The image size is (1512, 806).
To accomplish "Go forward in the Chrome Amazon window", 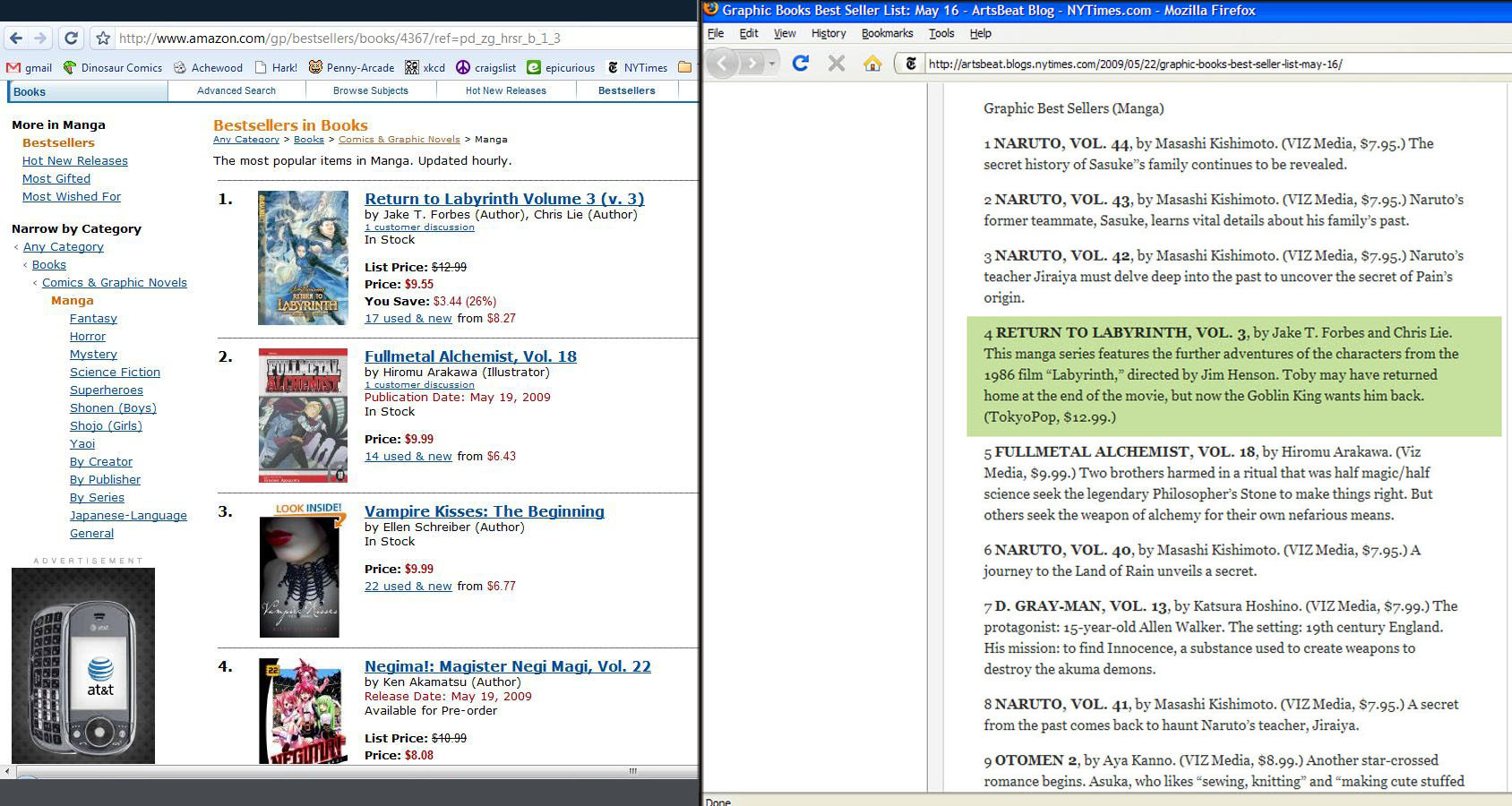I will coord(39,38).
